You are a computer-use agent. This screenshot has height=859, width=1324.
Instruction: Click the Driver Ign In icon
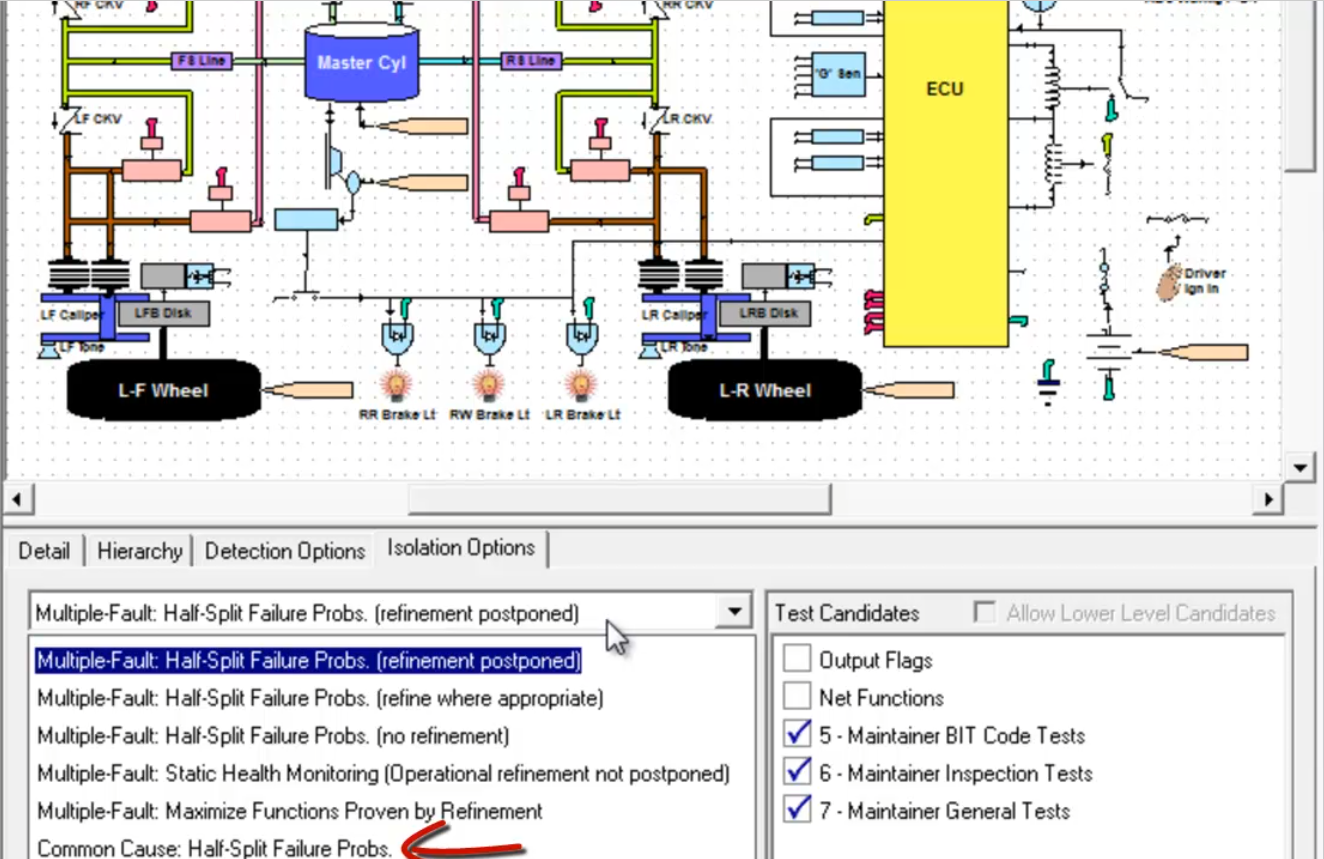coord(1169,282)
